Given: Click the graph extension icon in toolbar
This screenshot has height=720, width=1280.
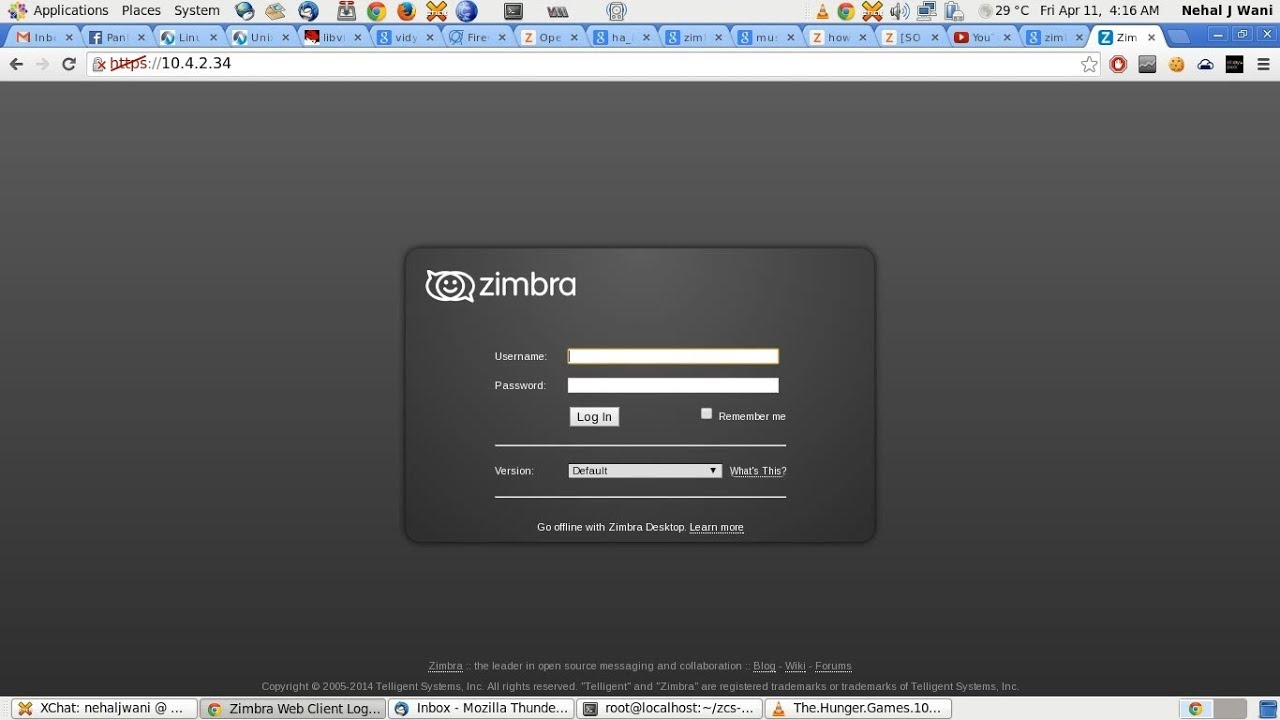Looking at the screenshot, I should point(1148,64).
